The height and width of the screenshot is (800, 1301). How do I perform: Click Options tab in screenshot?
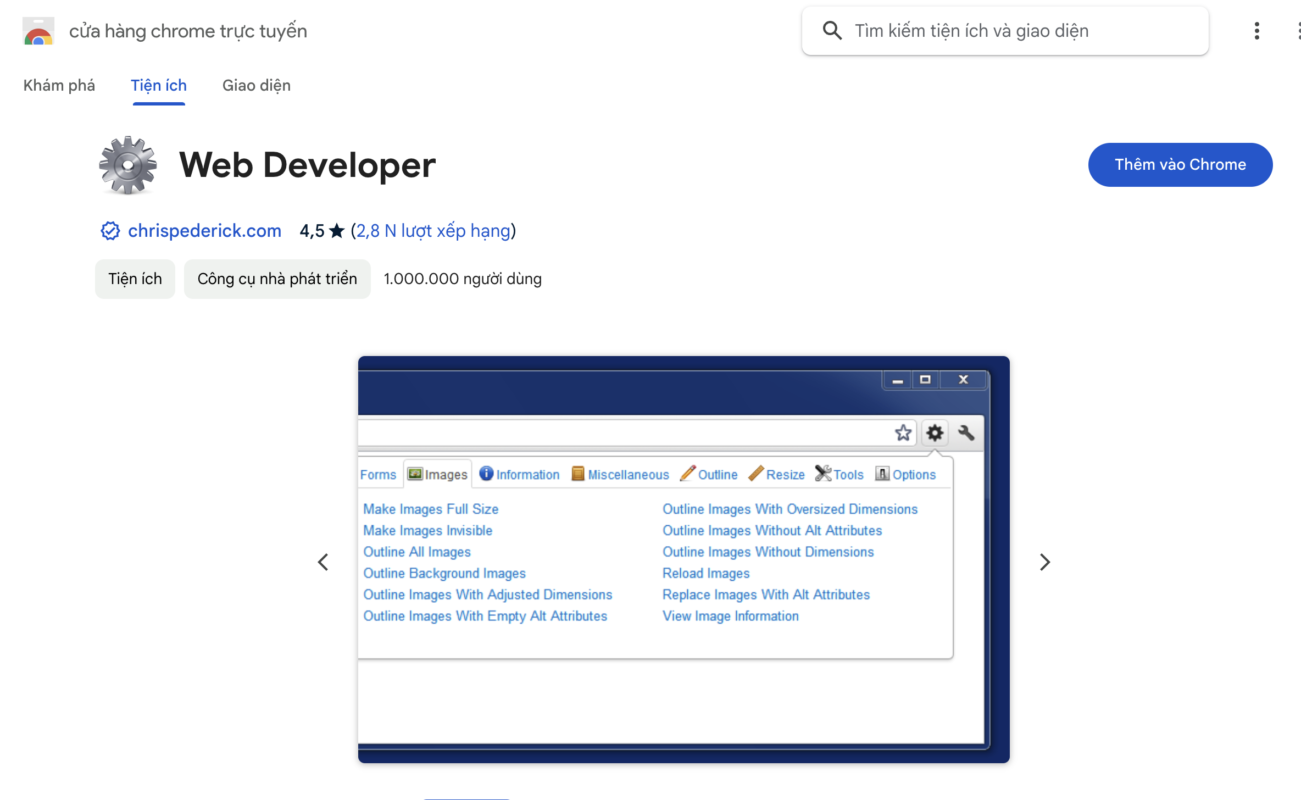(x=905, y=474)
